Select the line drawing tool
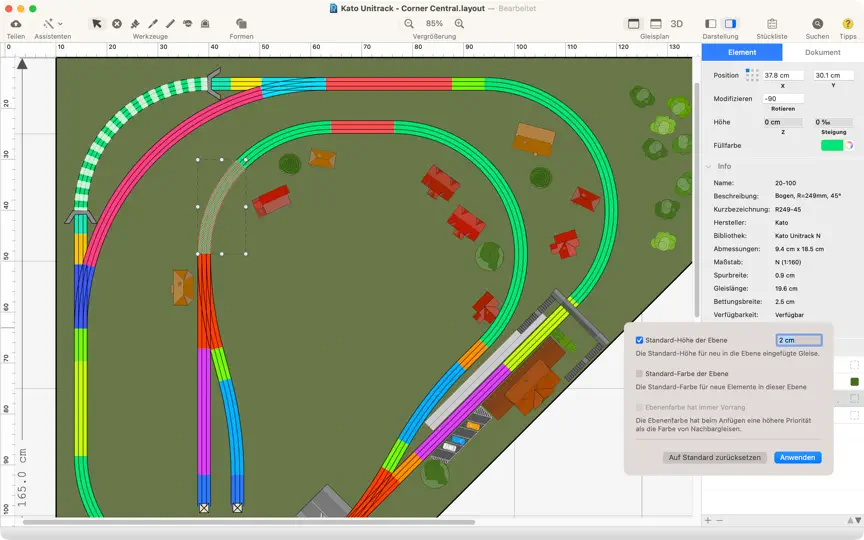The image size is (864, 540). click(x=170, y=24)
